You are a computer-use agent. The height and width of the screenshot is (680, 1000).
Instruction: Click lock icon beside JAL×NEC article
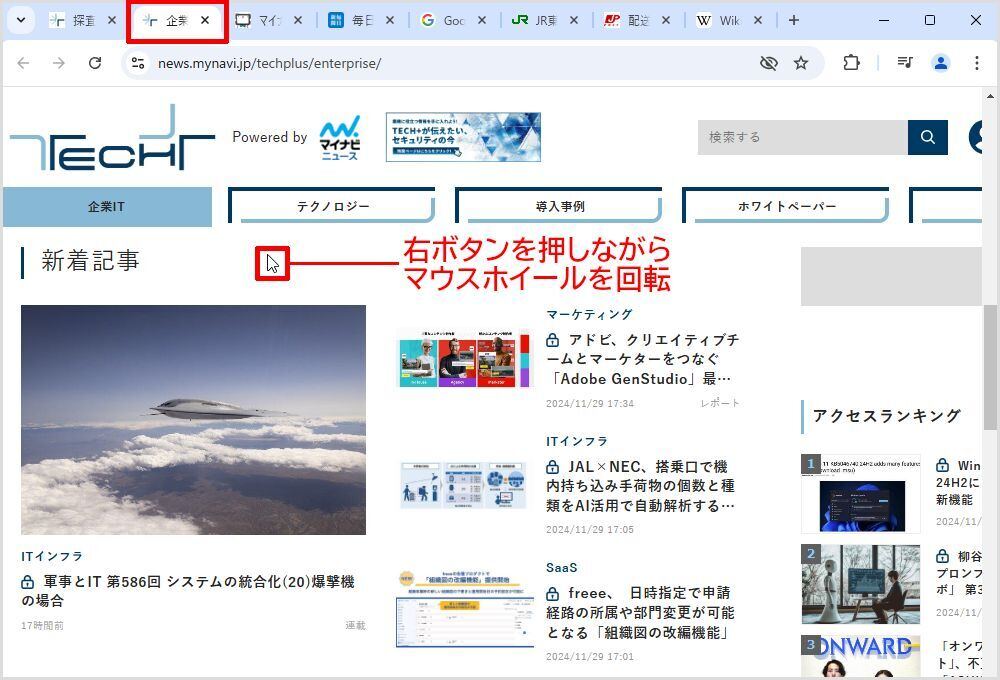point(553,467)
